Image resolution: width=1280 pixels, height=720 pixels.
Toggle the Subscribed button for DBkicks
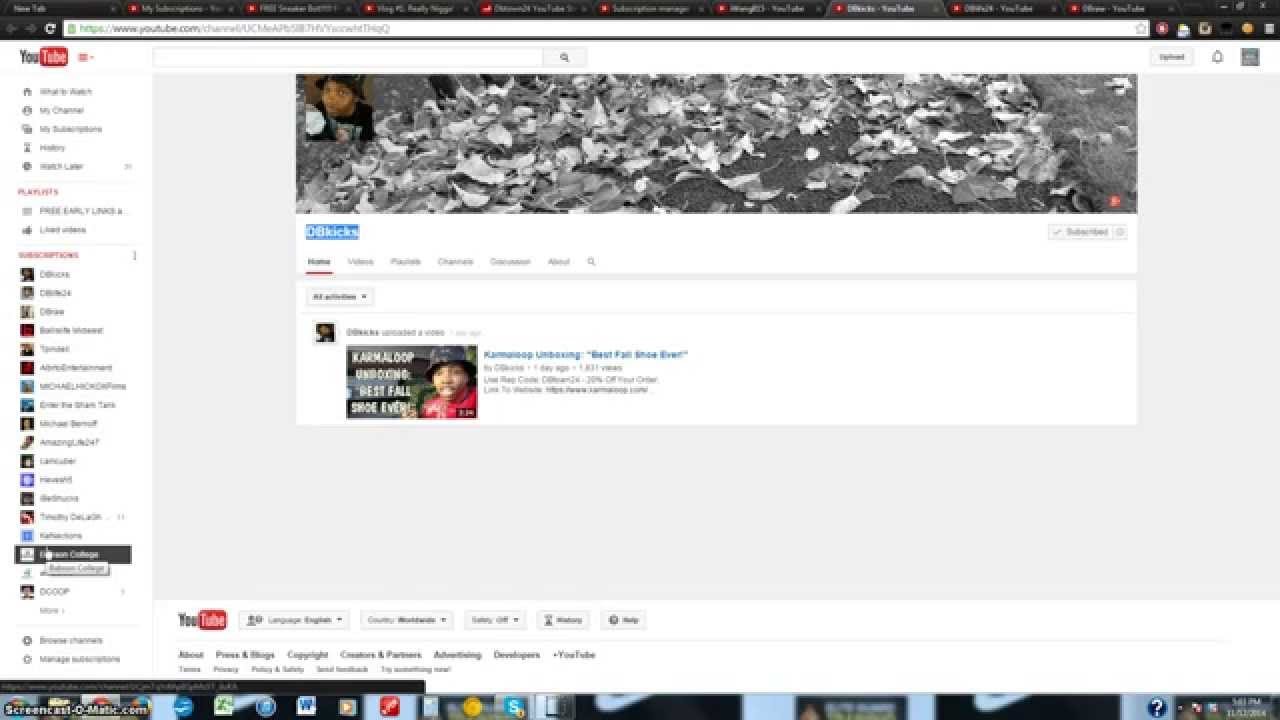pyautogui.click(x=1080, y=232)
